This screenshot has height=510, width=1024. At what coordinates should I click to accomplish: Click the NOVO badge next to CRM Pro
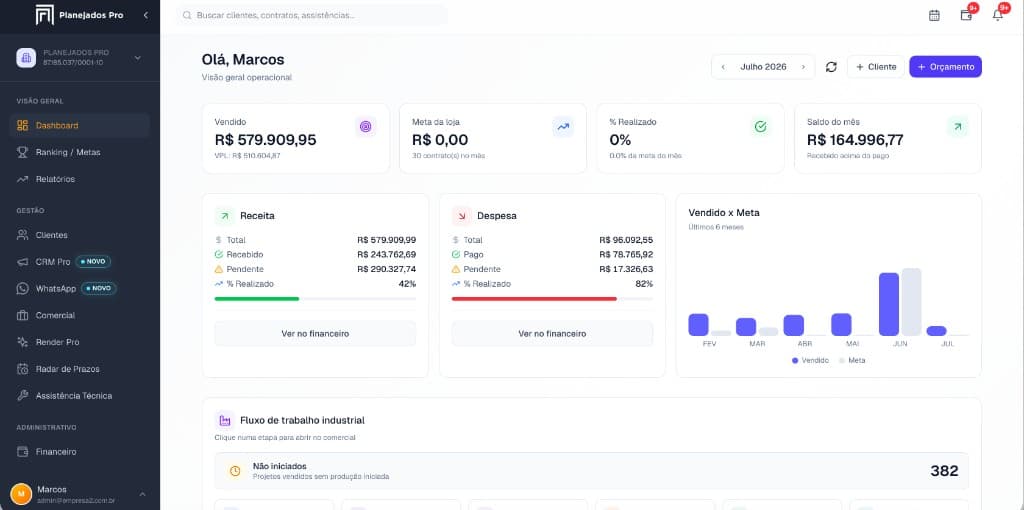click(x=93, y=262)
